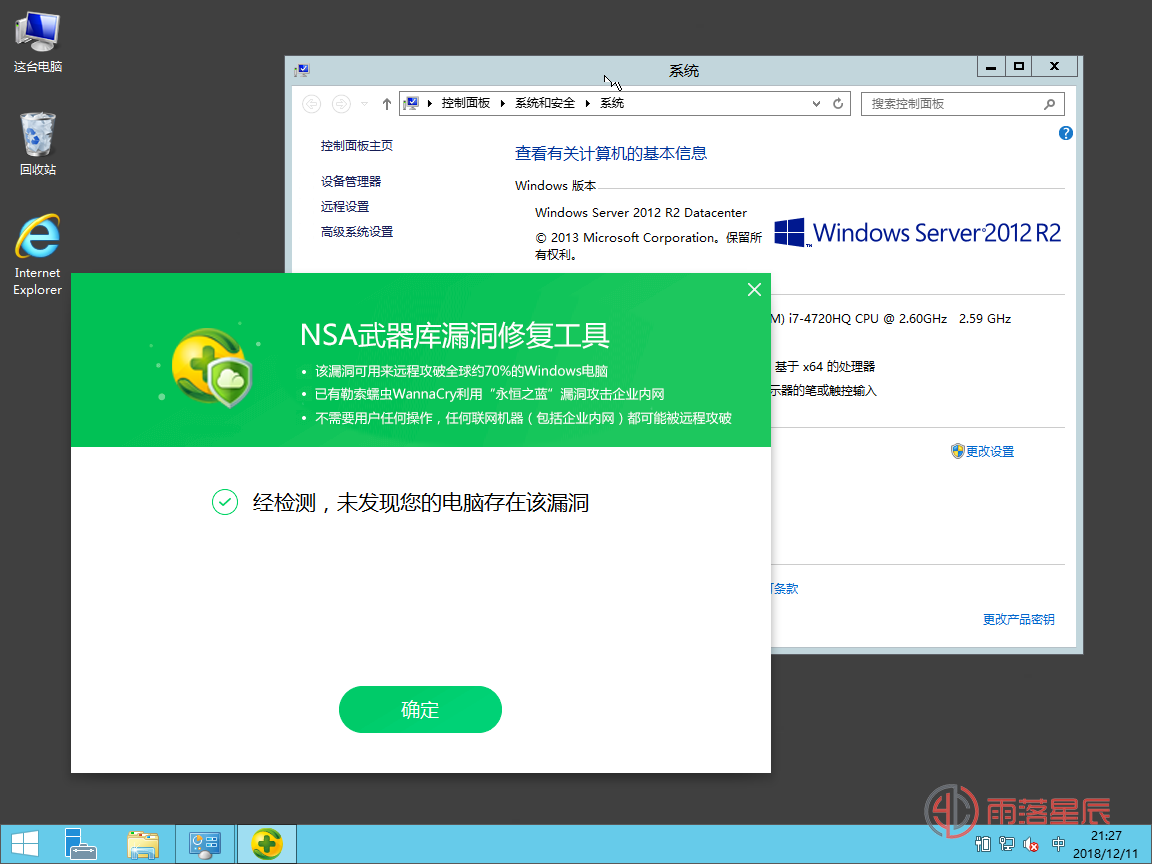This screenshot has width=1152, height=864.
Task: Click the 系统和安全 breadcrumb
Action: (544, 103)
